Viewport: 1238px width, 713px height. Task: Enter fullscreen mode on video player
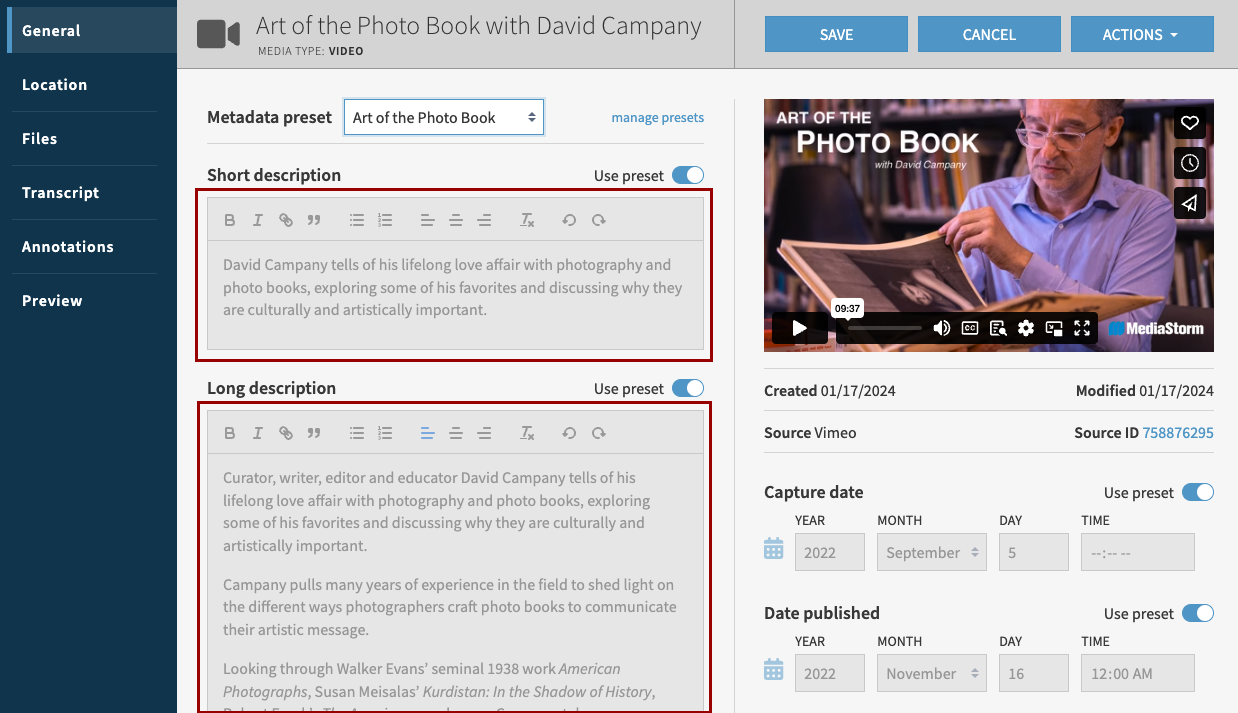click(1081, 328)
